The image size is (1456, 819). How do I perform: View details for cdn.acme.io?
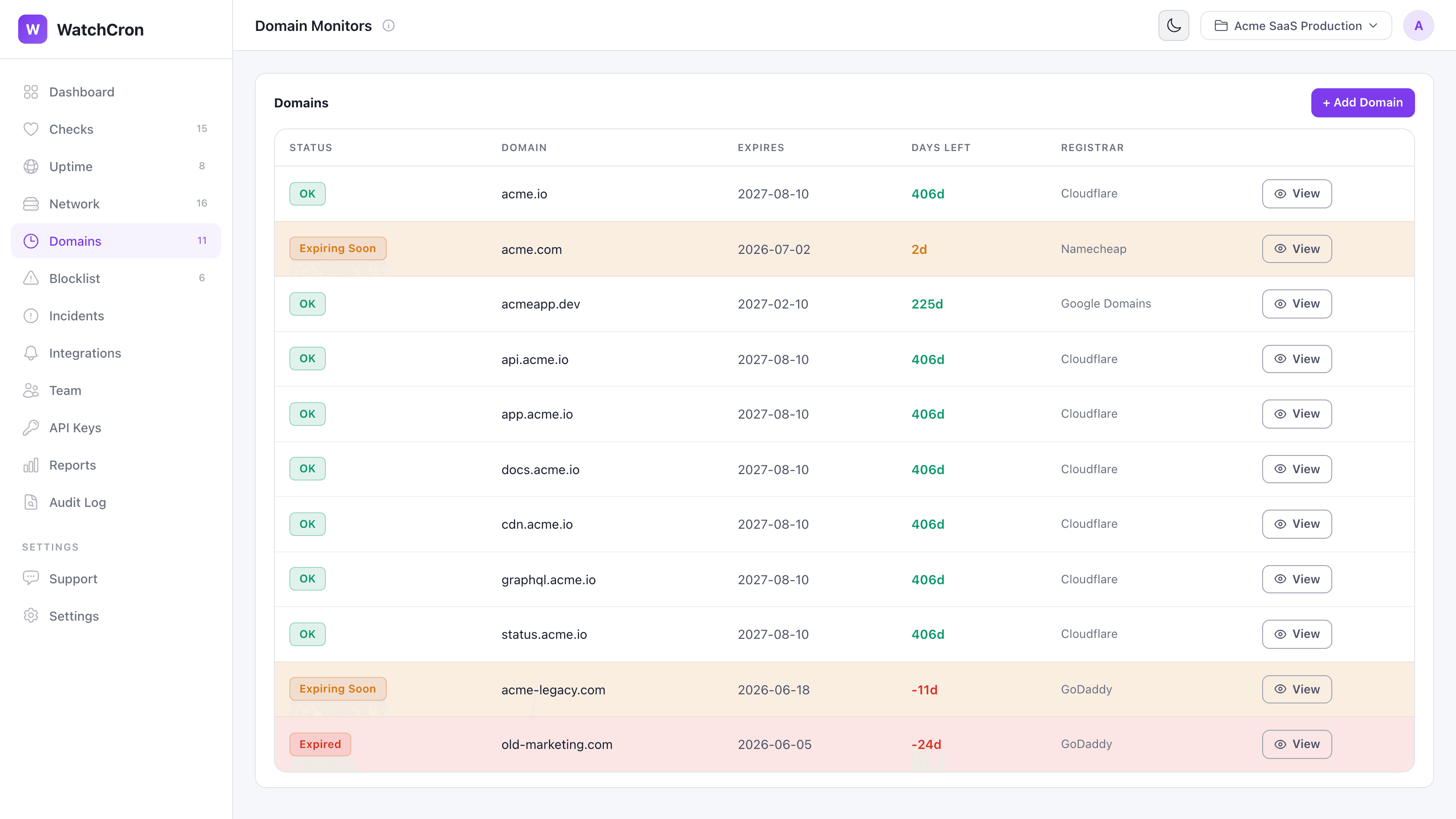tap(1297, 525)
